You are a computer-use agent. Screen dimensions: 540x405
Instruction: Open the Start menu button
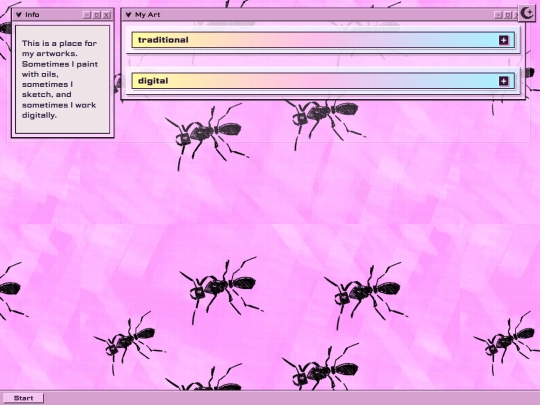pos(23,398)
